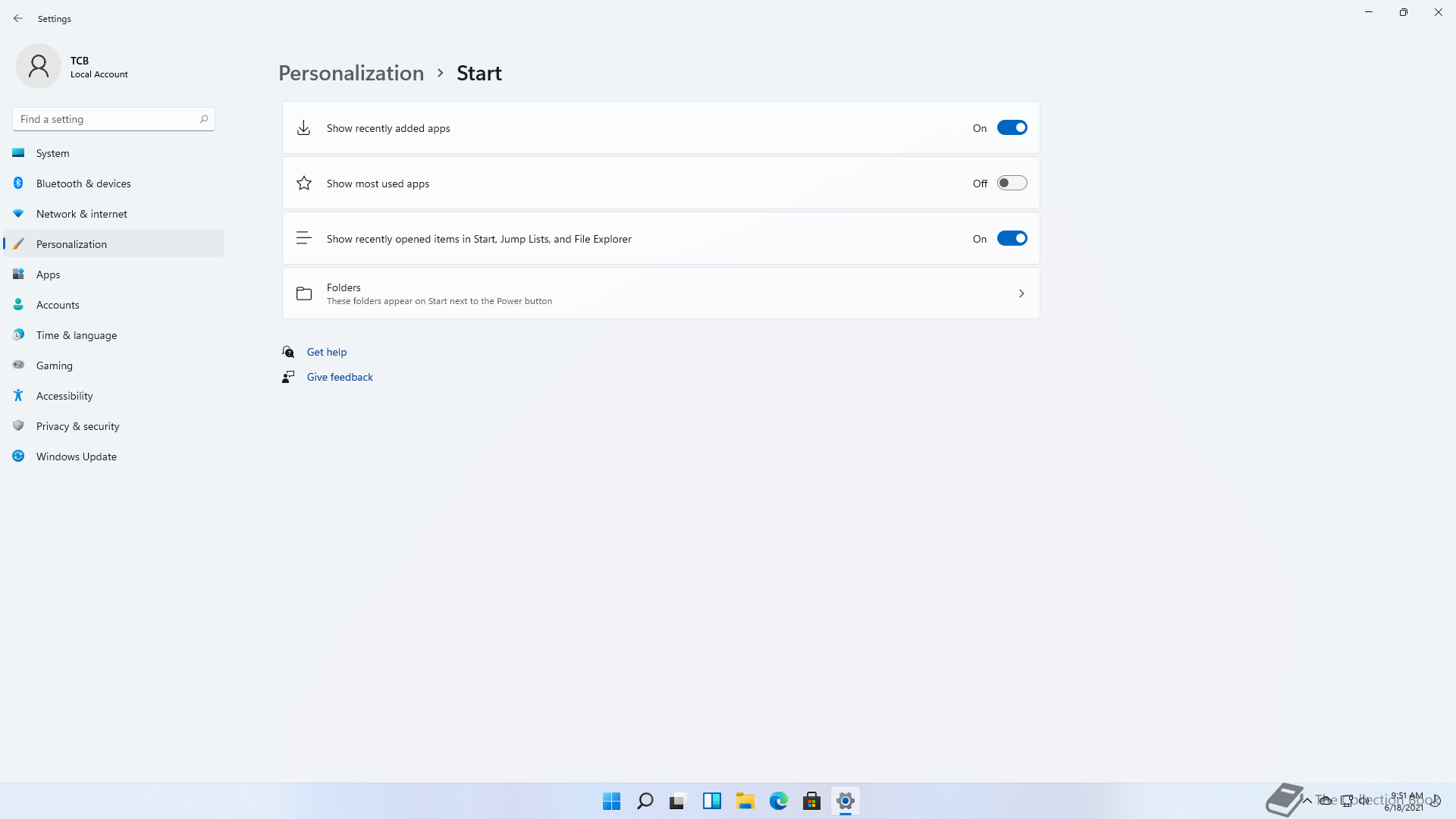This screenshot has width=1456, height=819.
Task: Open Task View on the taskbar
Action: click(678, 801)
